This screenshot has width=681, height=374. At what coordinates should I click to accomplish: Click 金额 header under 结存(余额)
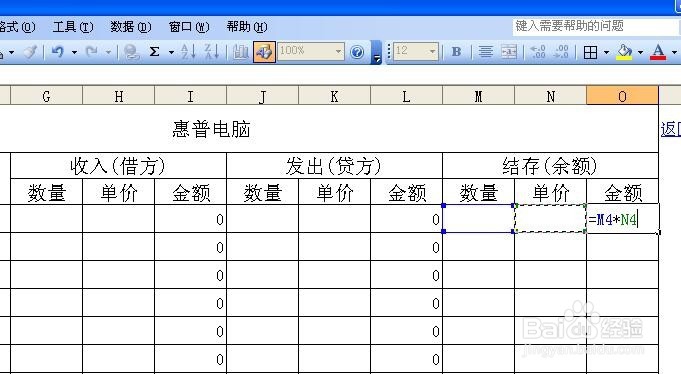tap(622, 192)
